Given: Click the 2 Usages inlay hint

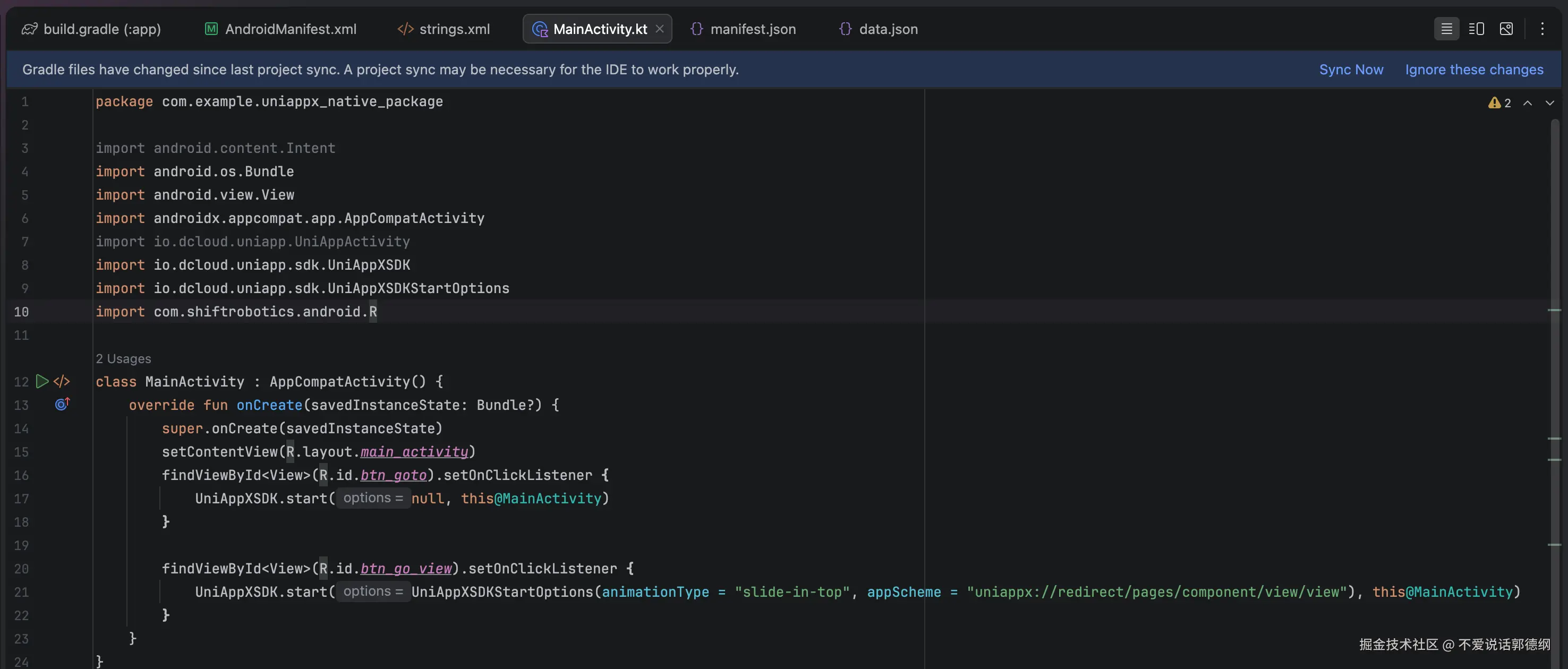Looking at the screenshot, I should [123, 358].
